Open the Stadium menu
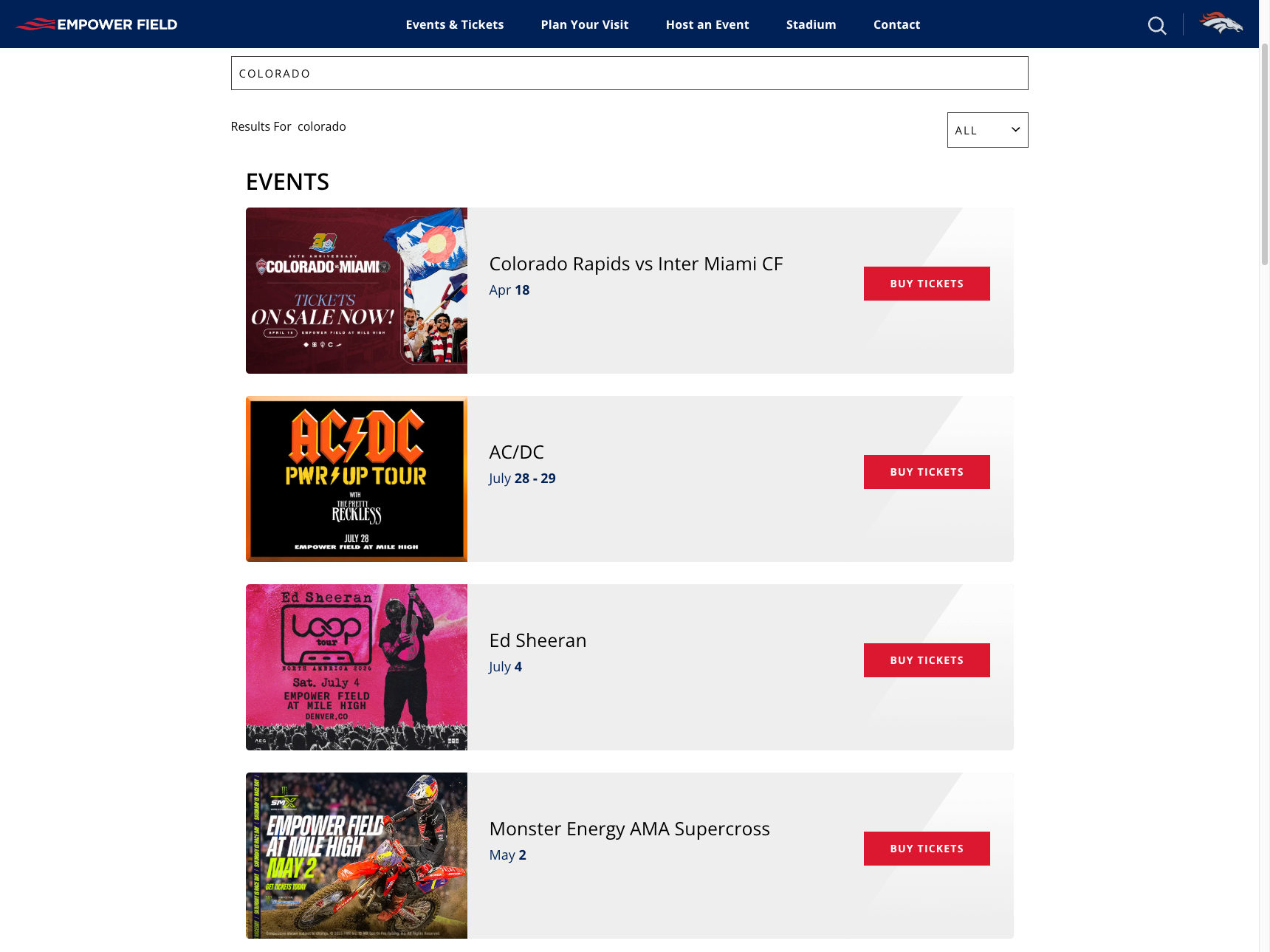 coord(811,24)
